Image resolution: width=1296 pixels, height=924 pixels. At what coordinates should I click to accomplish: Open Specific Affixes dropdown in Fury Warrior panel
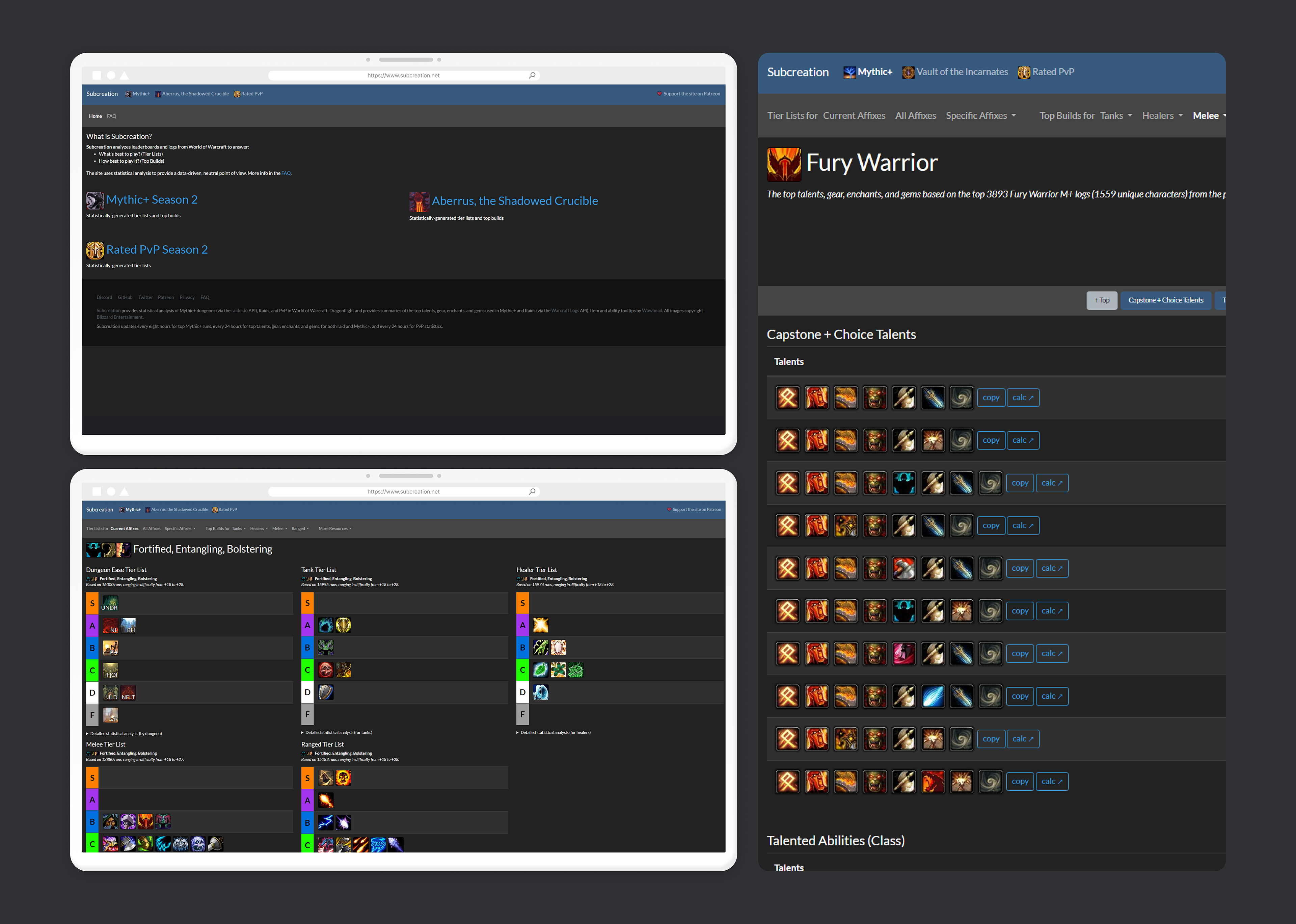[x=980, y=115]
